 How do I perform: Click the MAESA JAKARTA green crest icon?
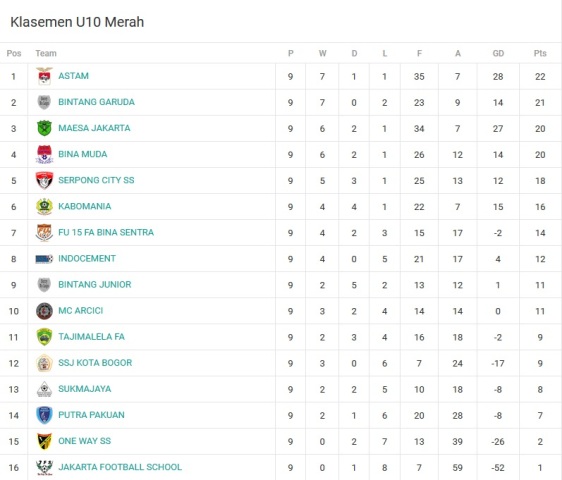[44, 128]
